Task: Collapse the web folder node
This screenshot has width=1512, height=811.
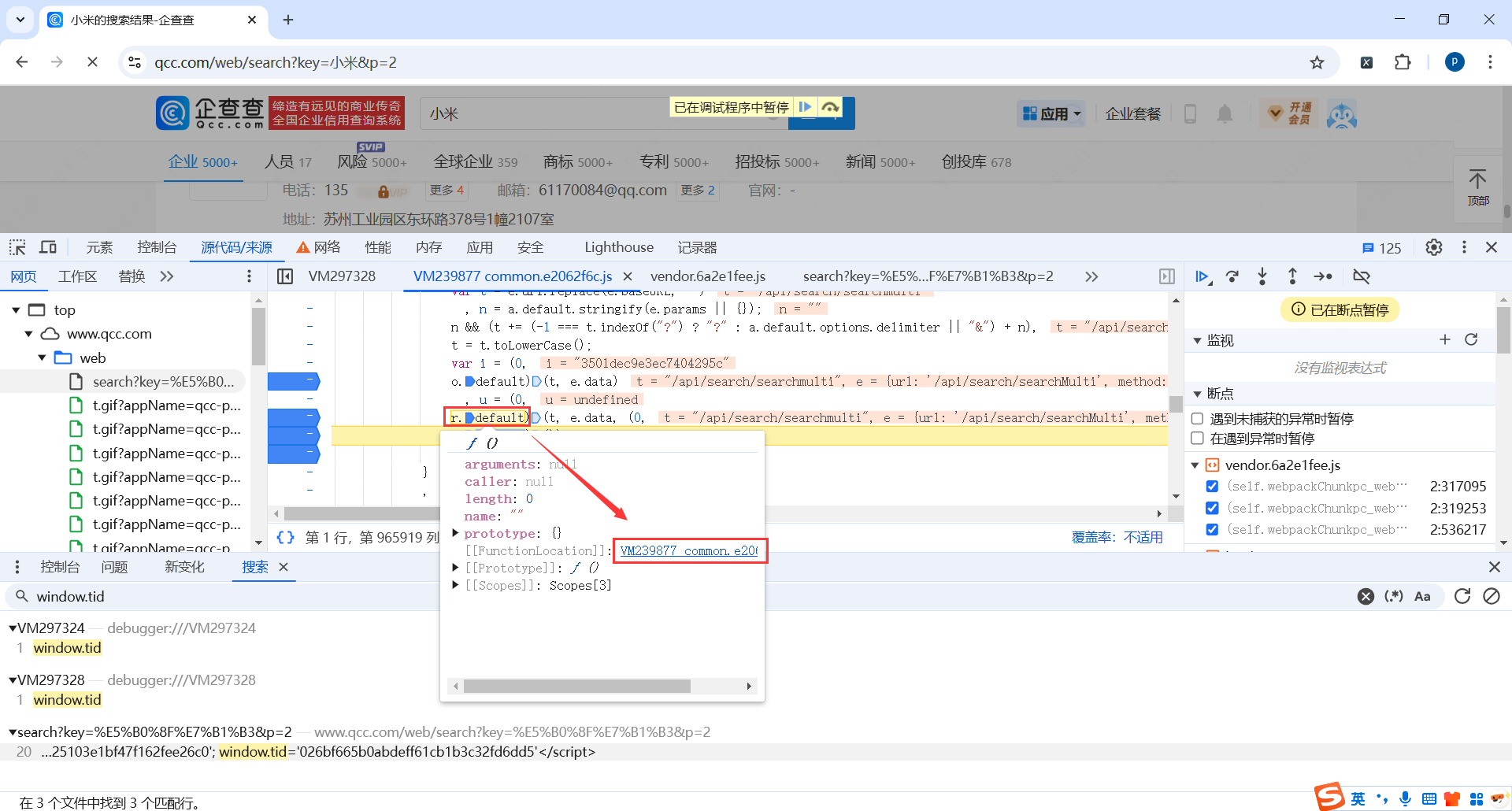Action: (43, 357)
